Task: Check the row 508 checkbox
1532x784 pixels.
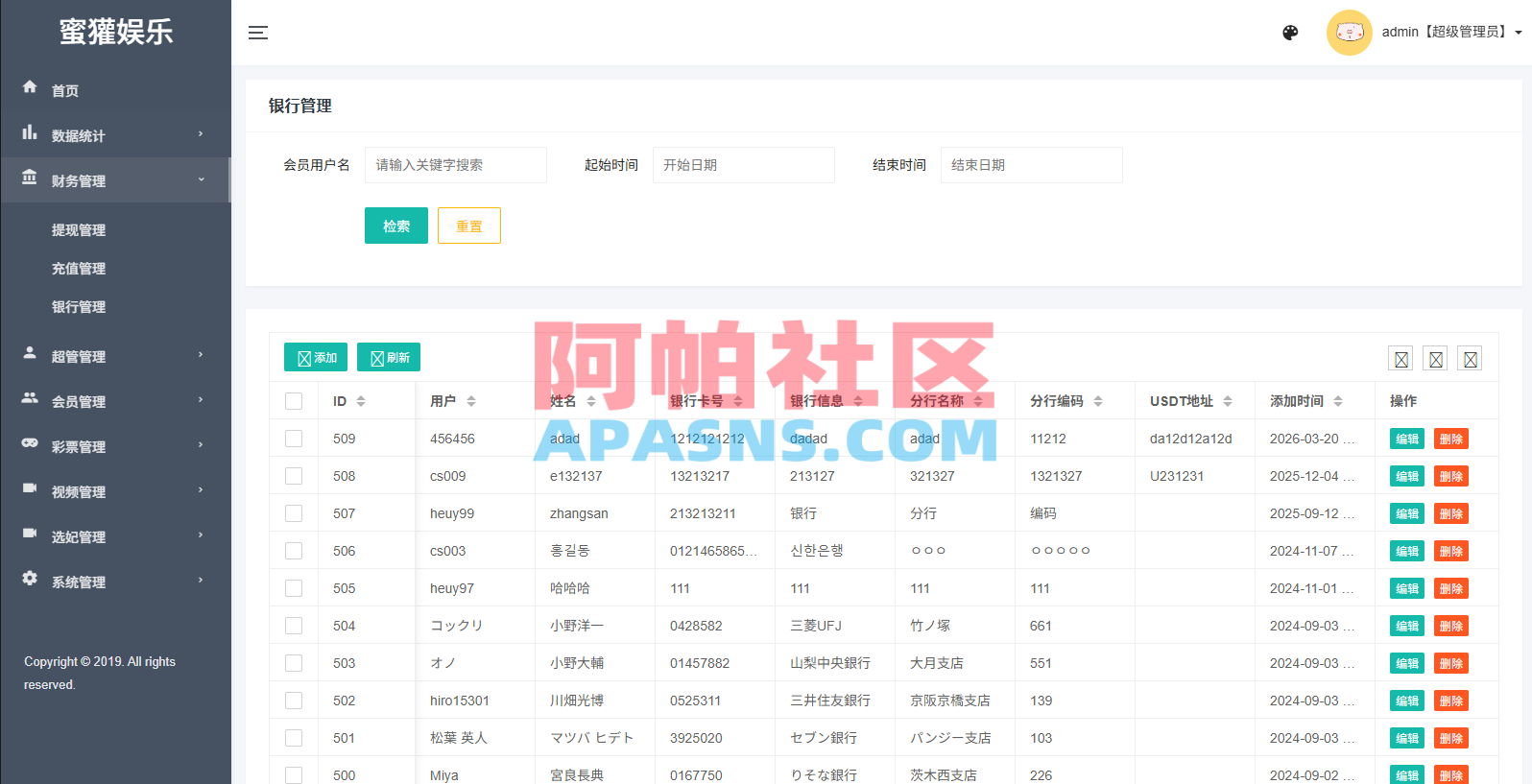Action: (x=294, y=476)
